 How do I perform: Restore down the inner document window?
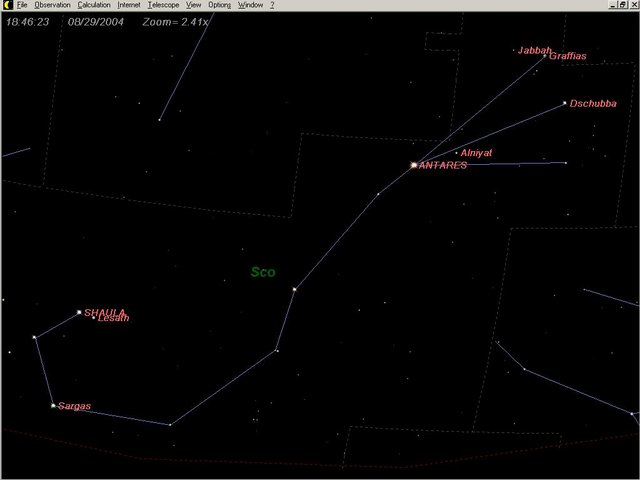click(x=622, y=5)
